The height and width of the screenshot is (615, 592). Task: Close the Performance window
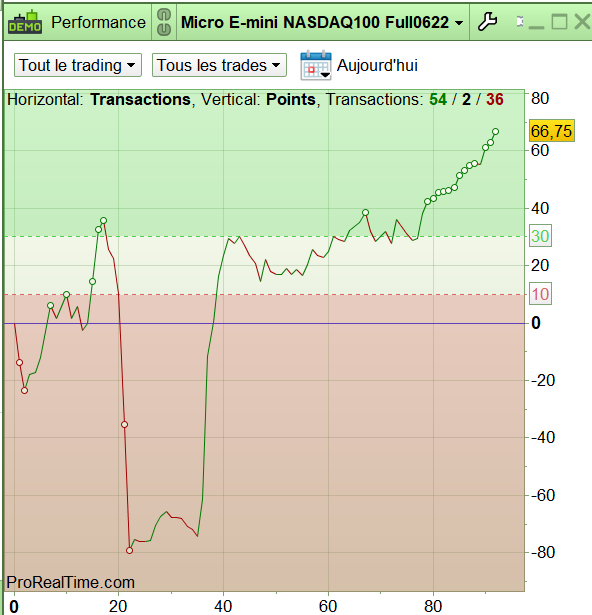tap(582, 22)
